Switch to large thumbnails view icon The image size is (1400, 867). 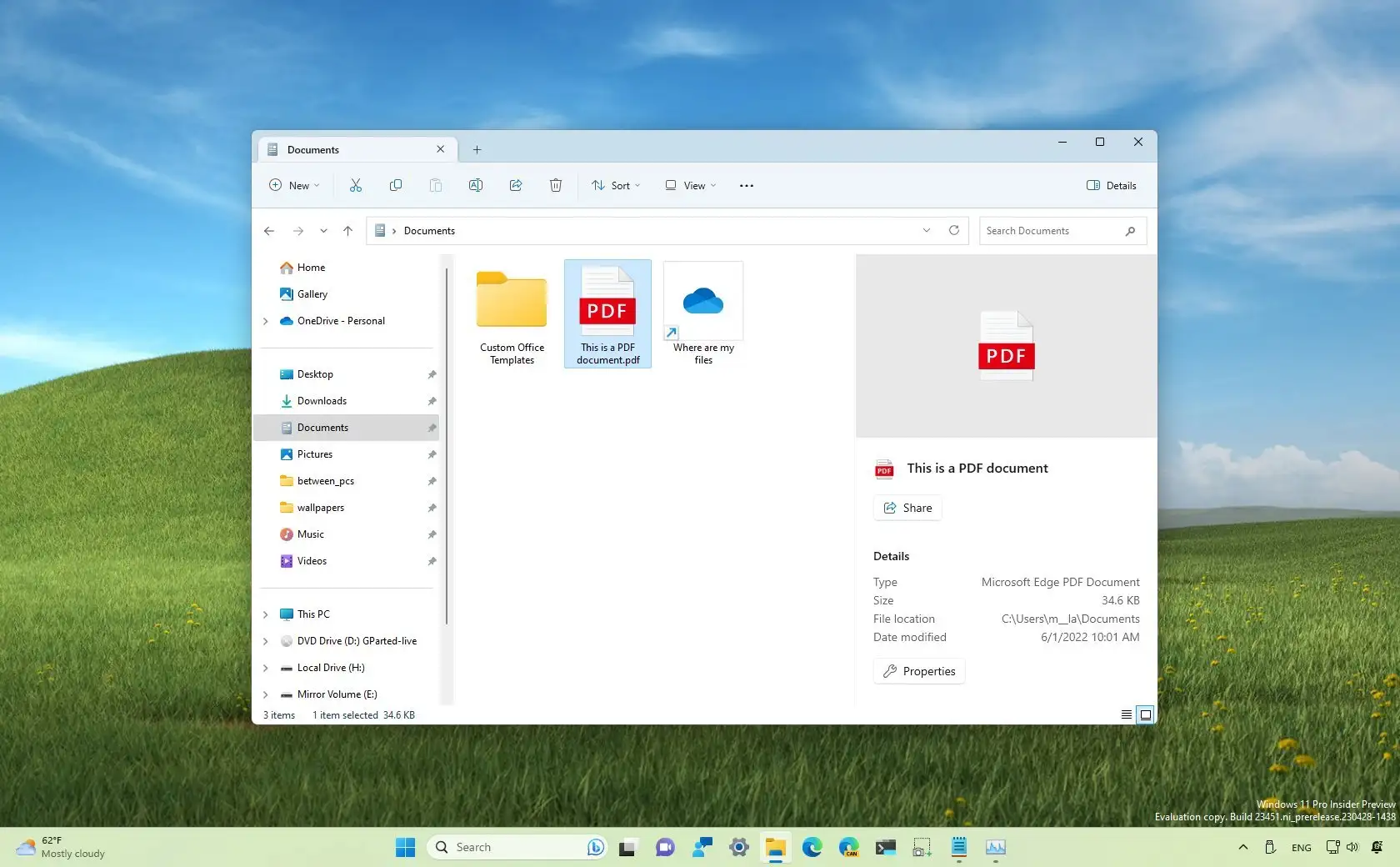pyautogui.click(x=1146, y=714)
